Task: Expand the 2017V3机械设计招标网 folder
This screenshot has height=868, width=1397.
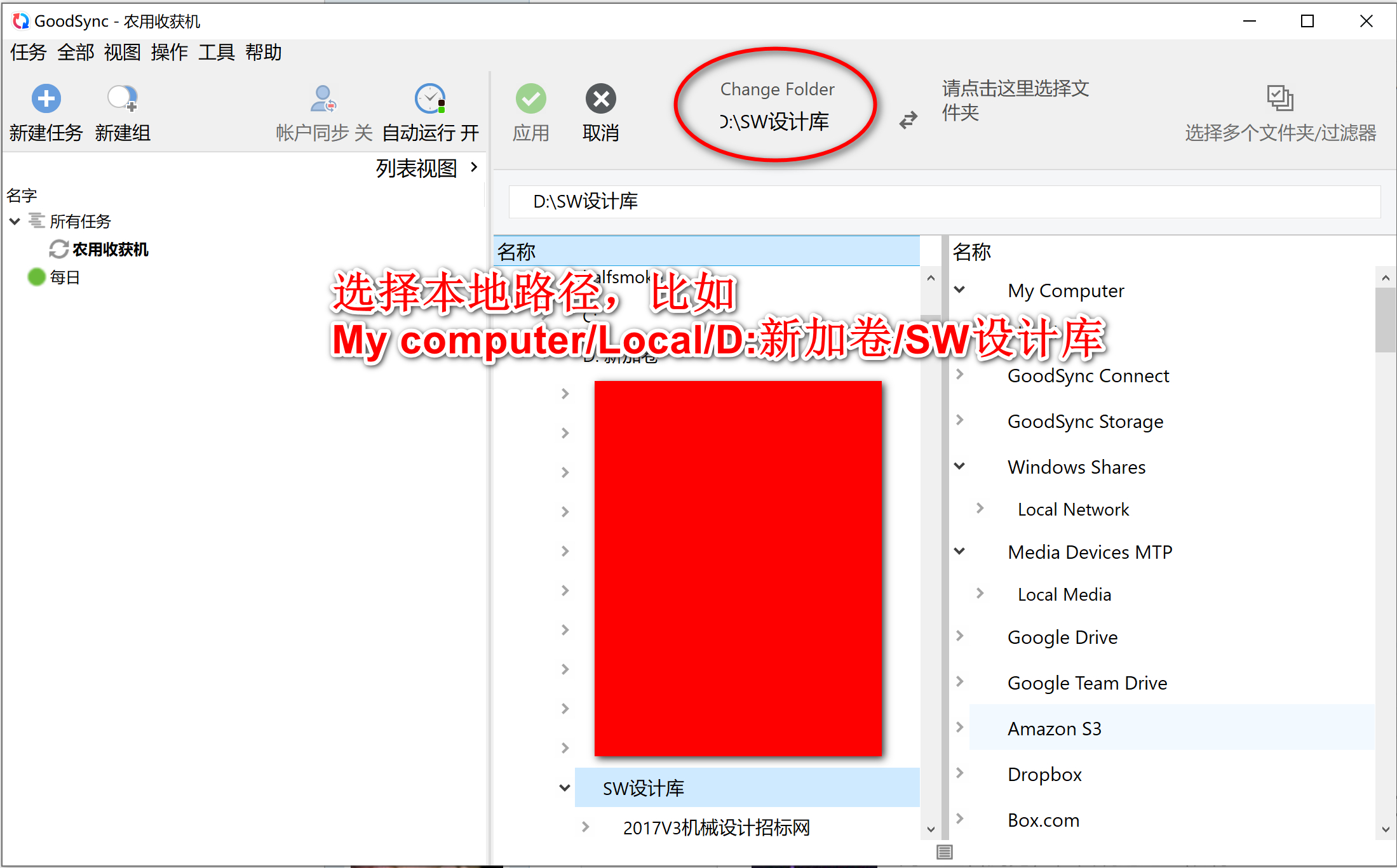Action: (585, 827)
